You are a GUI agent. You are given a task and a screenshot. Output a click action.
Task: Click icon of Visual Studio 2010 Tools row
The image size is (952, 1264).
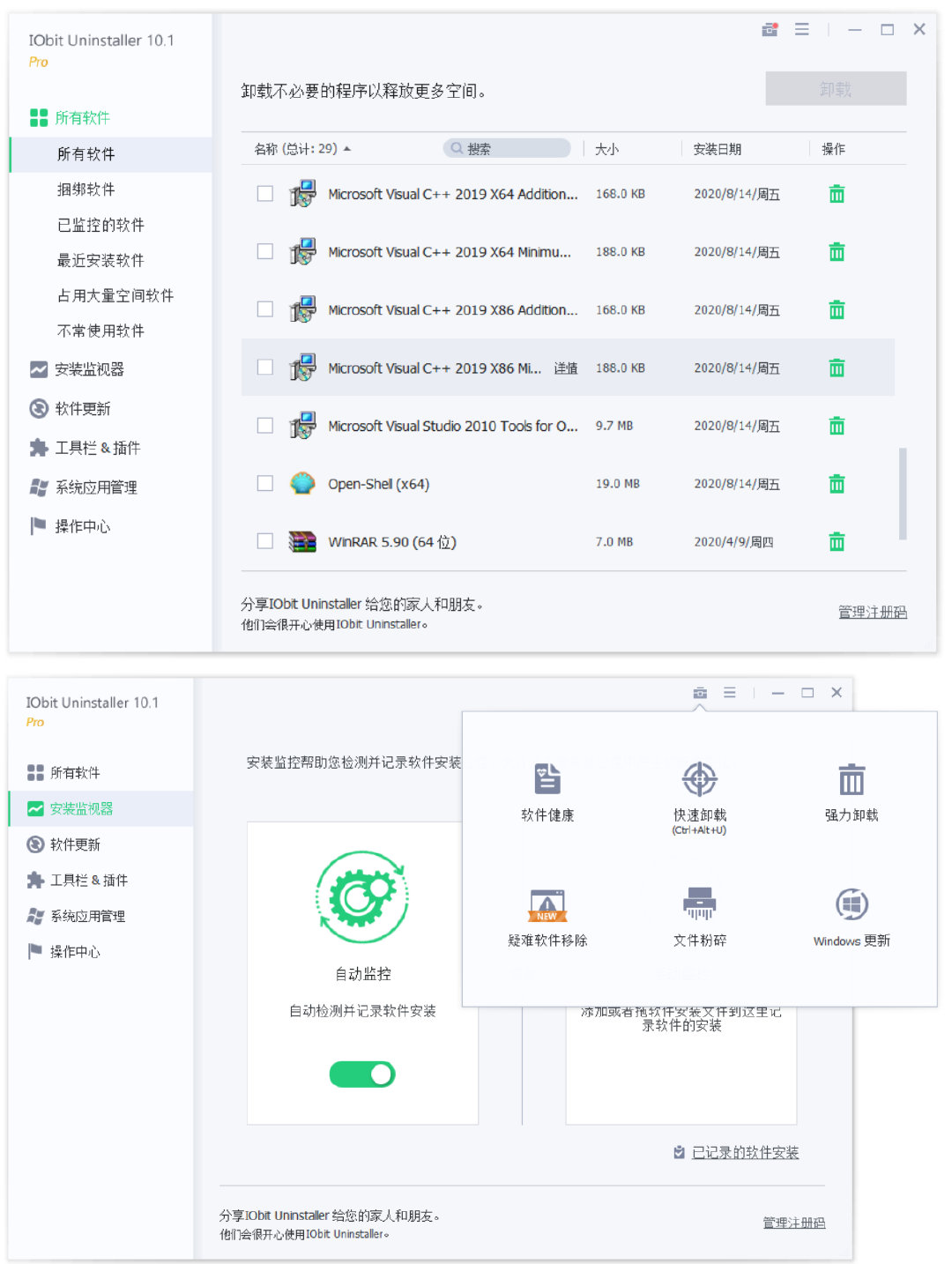click(302, 426)
